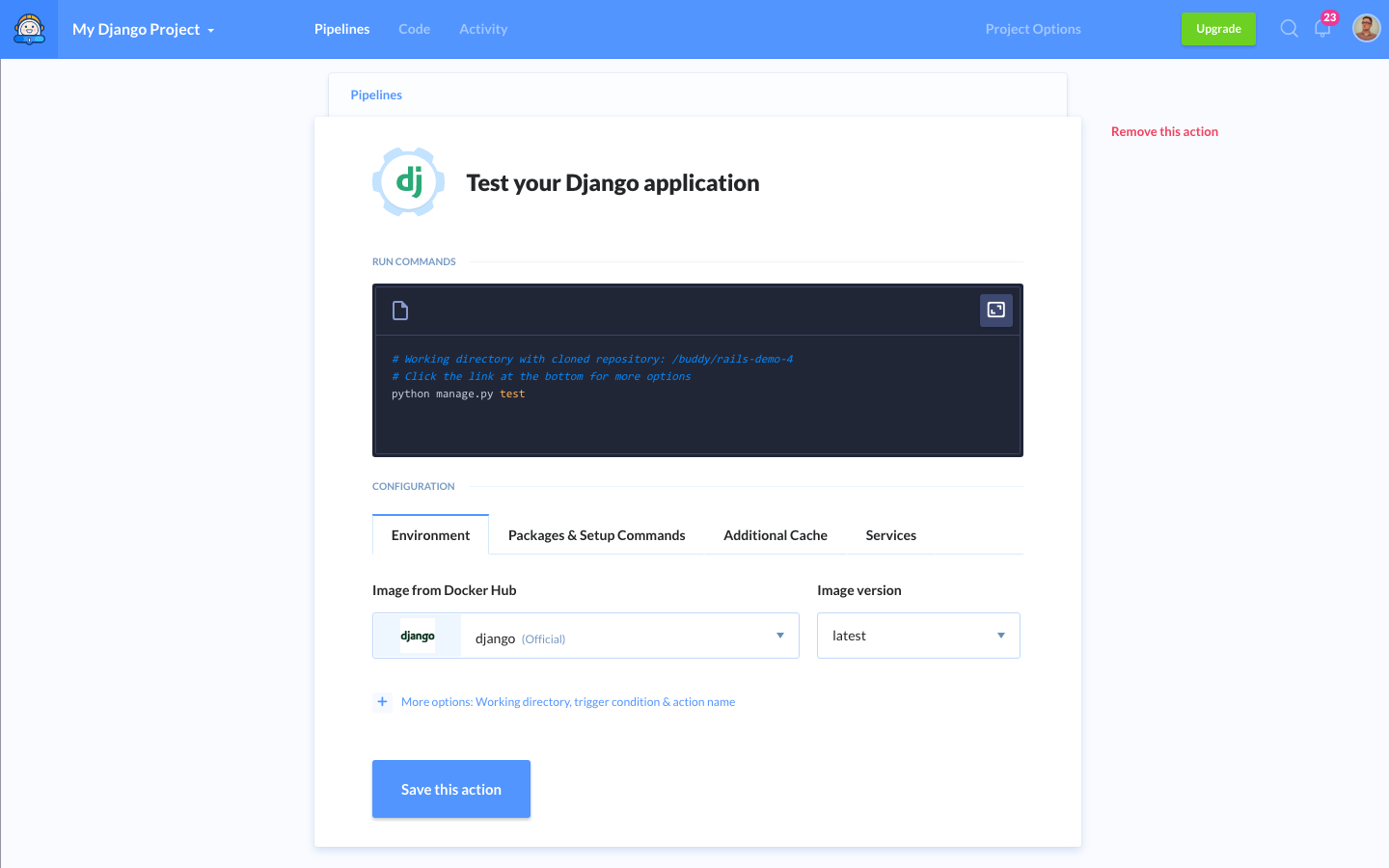Click the file icon in commands editor
This screenshot has height=868, width=1389.
coord(400,311)
